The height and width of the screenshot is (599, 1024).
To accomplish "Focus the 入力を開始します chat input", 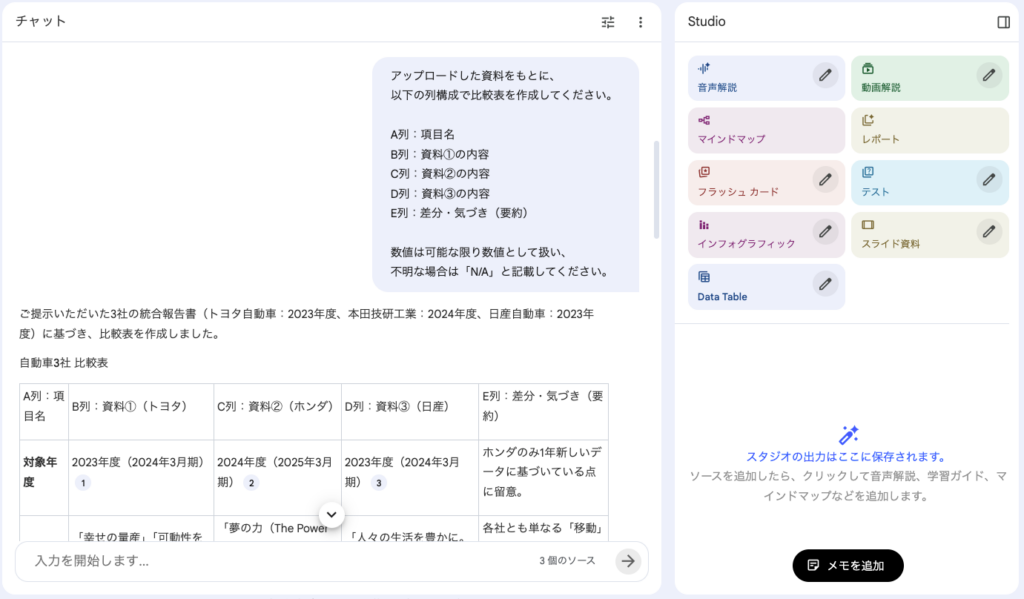I will pyautogui.click(x=270, y=561).
